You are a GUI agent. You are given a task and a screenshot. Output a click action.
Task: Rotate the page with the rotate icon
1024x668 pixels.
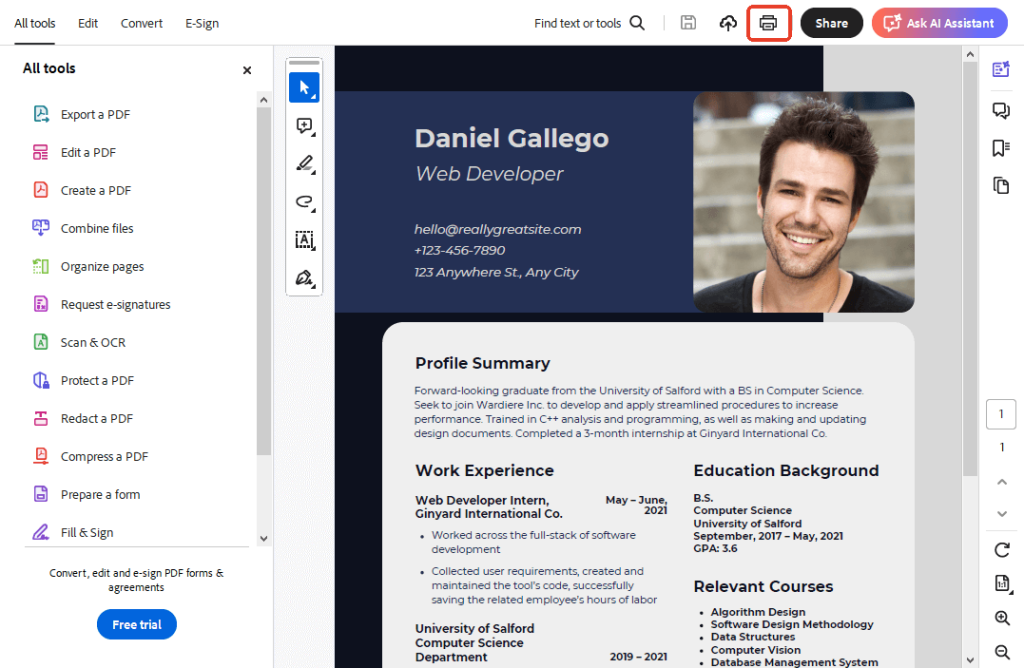(x=1002, y=550)
